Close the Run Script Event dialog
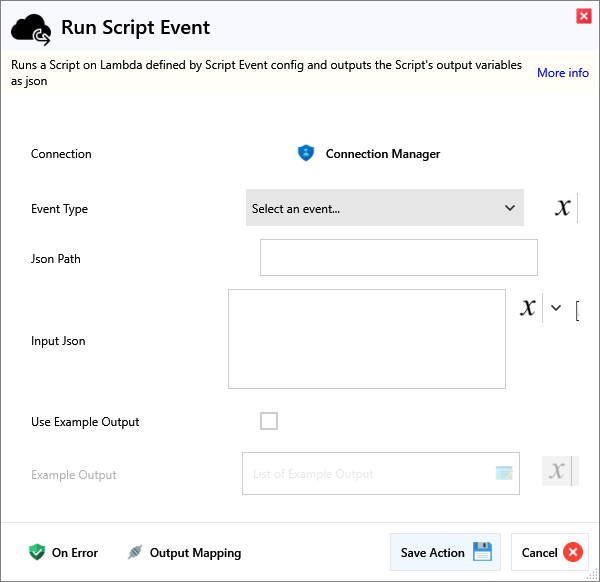 (x=583, y=16)
